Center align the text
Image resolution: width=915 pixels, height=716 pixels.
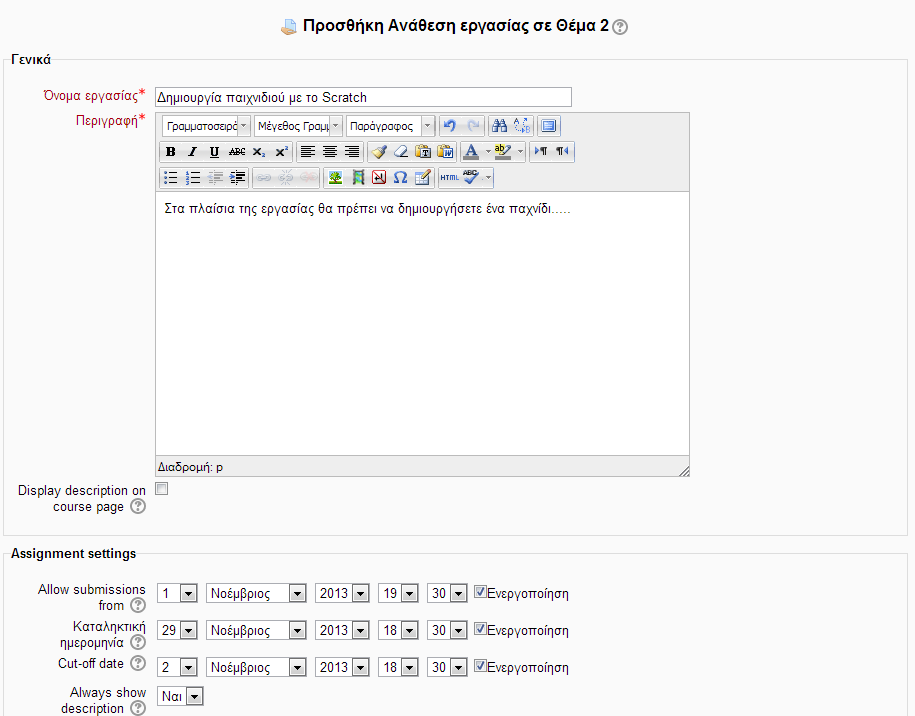pos(330,152)
